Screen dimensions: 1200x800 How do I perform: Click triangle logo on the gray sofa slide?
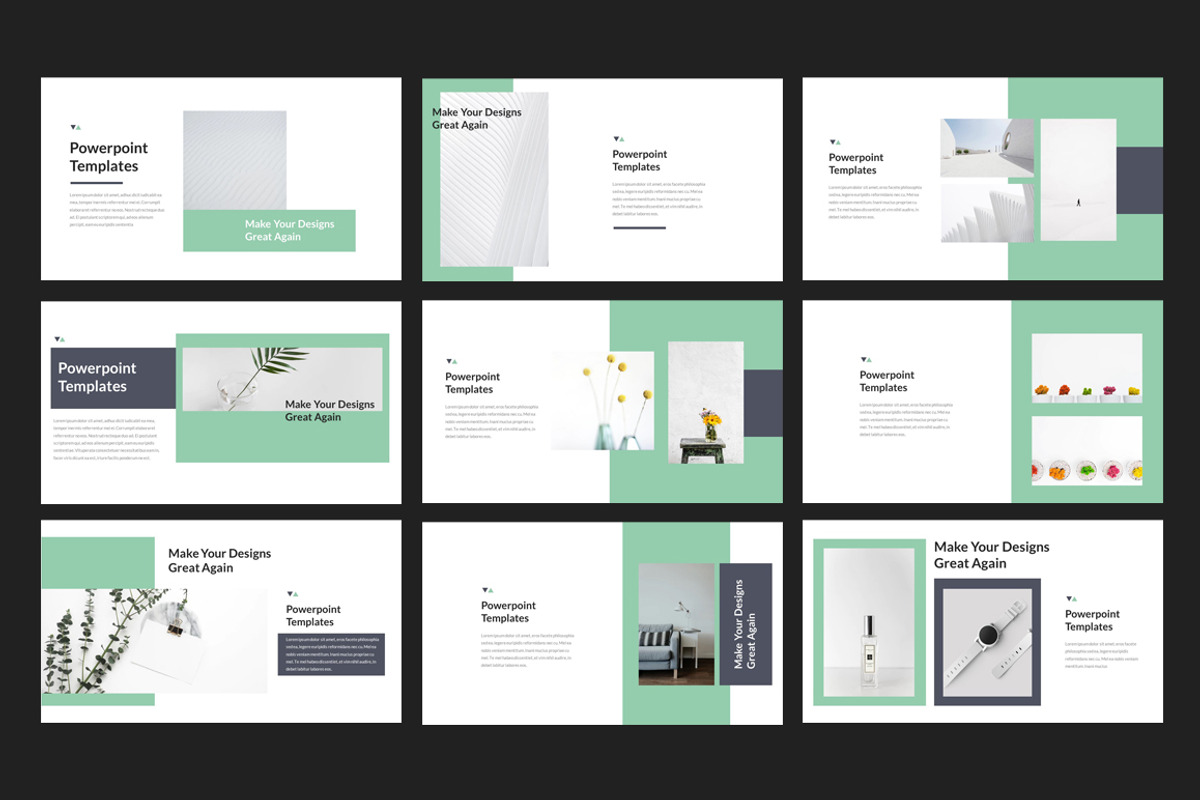pyautogui.click(x=487, y=590)
